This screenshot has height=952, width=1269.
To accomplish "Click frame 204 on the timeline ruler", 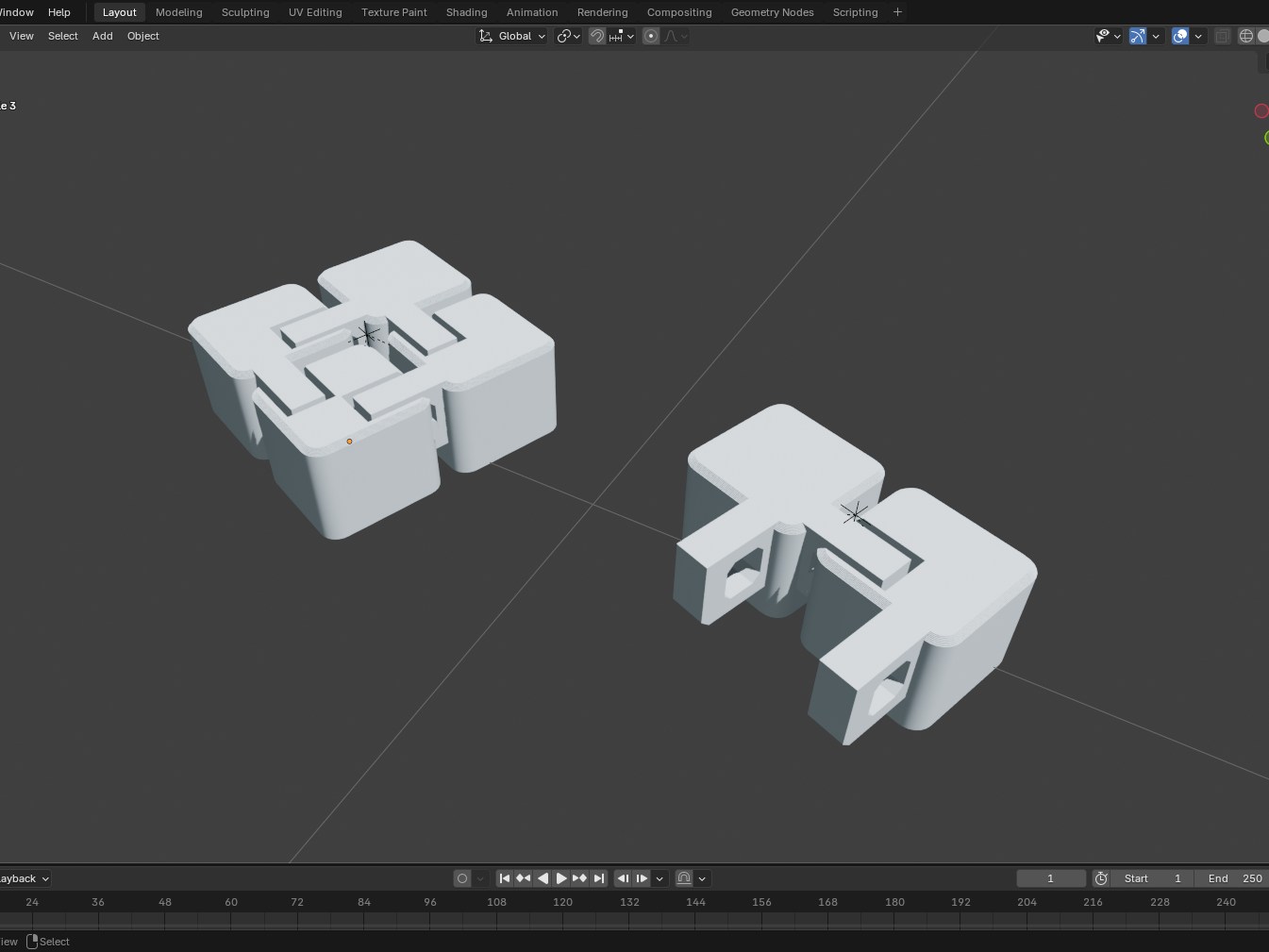I will click(1027, 902).
